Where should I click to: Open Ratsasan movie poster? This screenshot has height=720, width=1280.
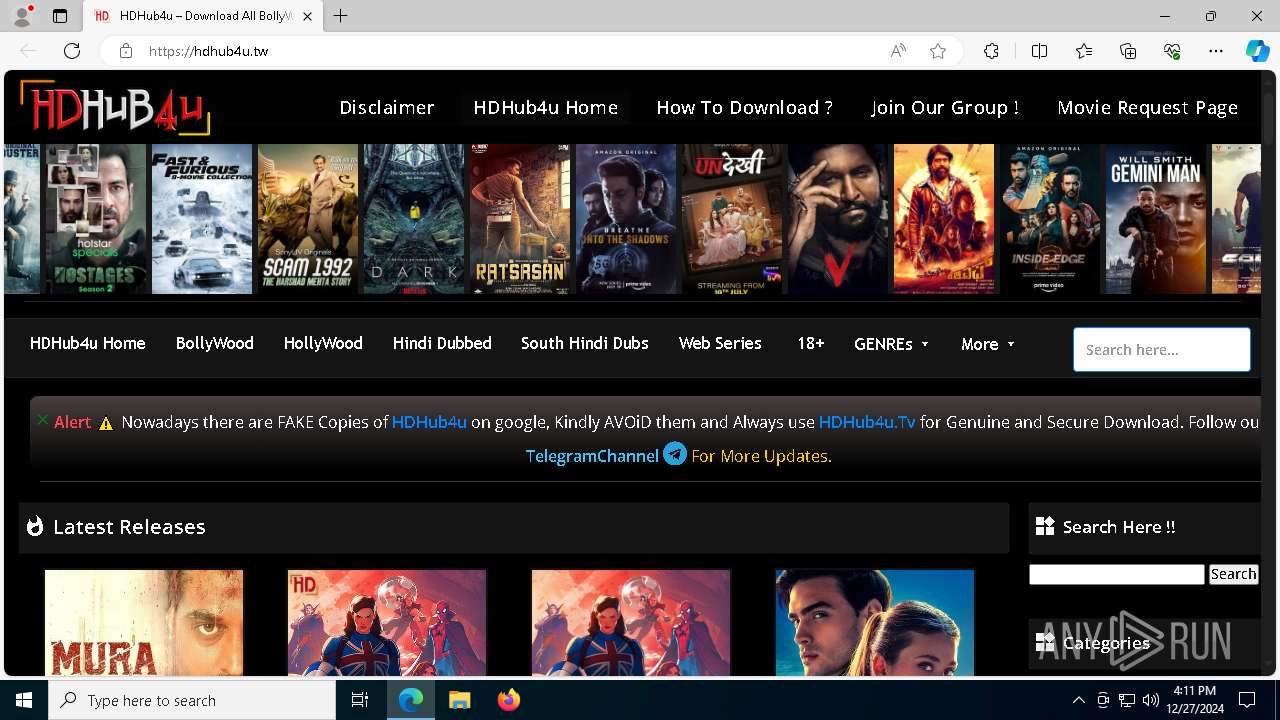520,219
